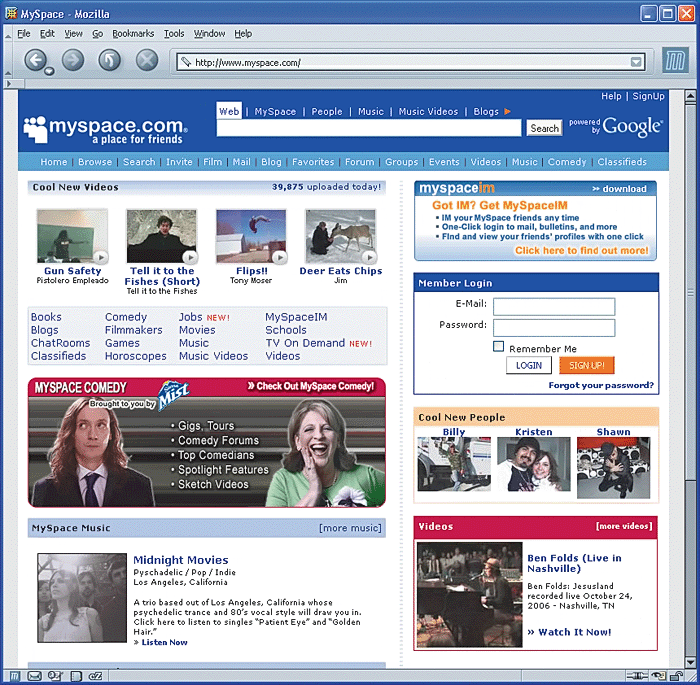The image size is (700, 685).
Task: Stop loading with the Stop button
Action: click(147, 60)
